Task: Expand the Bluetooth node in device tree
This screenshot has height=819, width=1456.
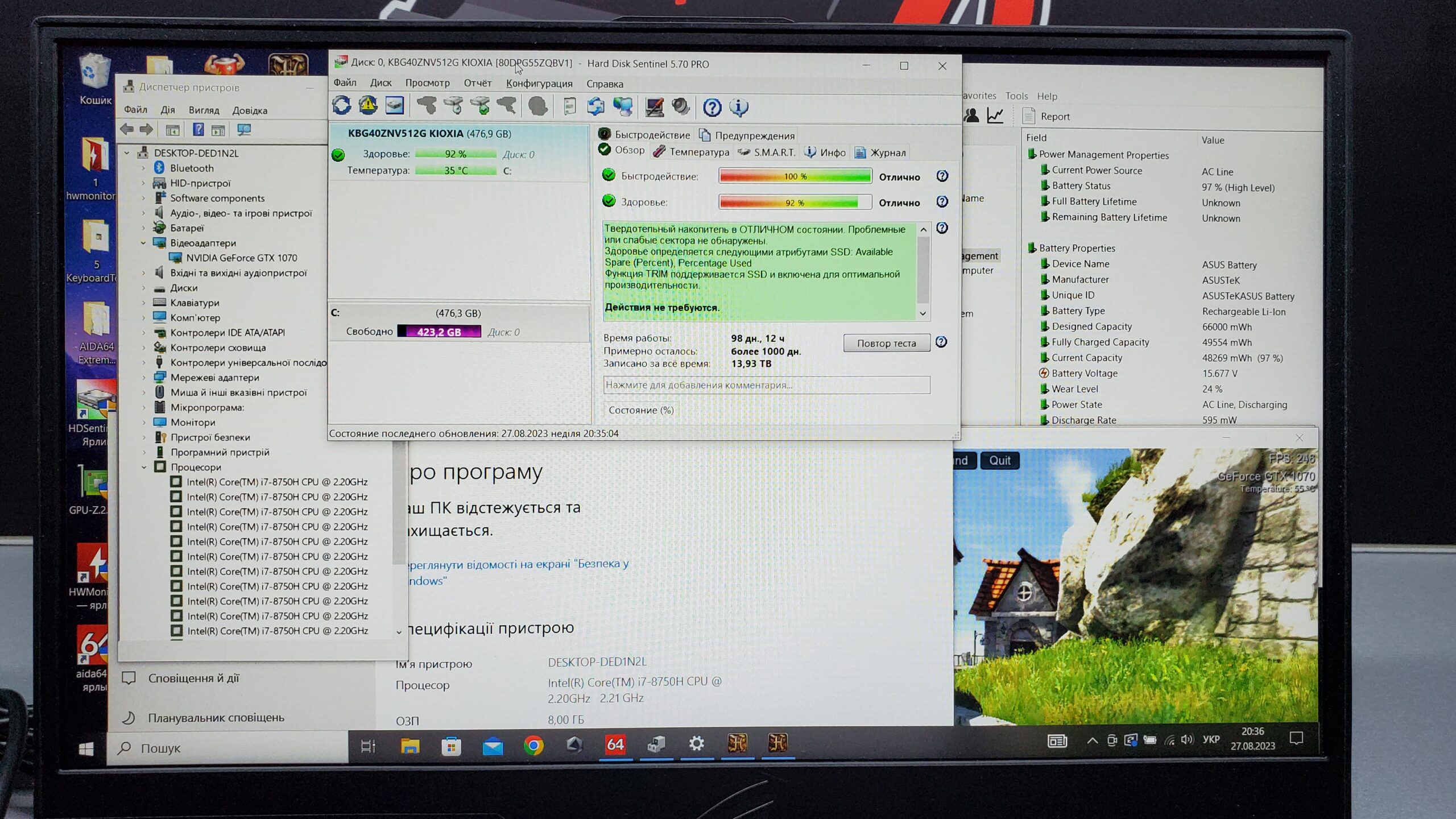Action: [x=144, y=168]
